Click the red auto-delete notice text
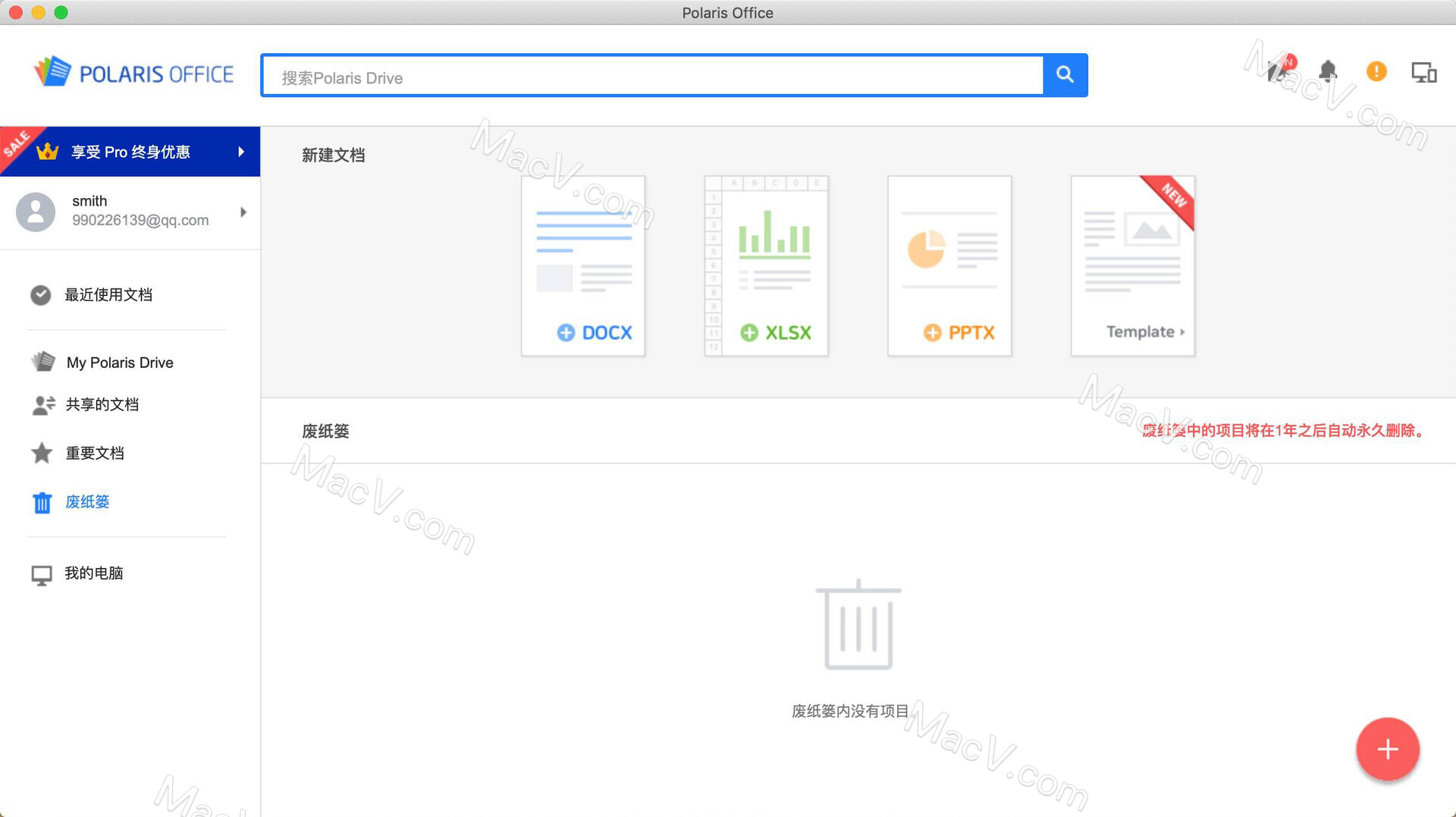 [1285, 431]
